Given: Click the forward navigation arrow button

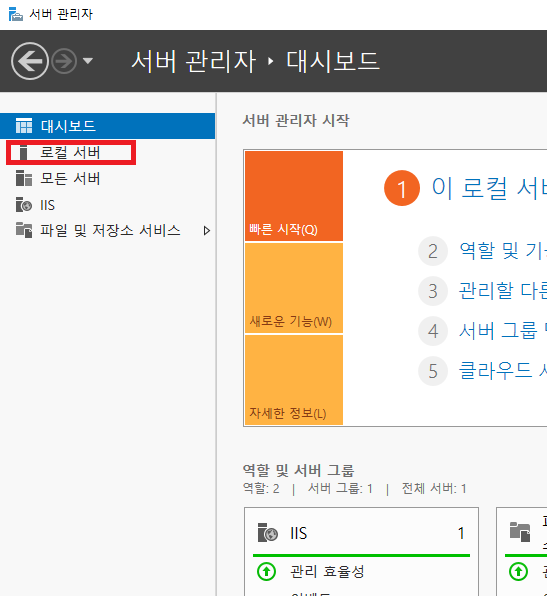Looking at the screenshot, I should [x=64, y=61].
